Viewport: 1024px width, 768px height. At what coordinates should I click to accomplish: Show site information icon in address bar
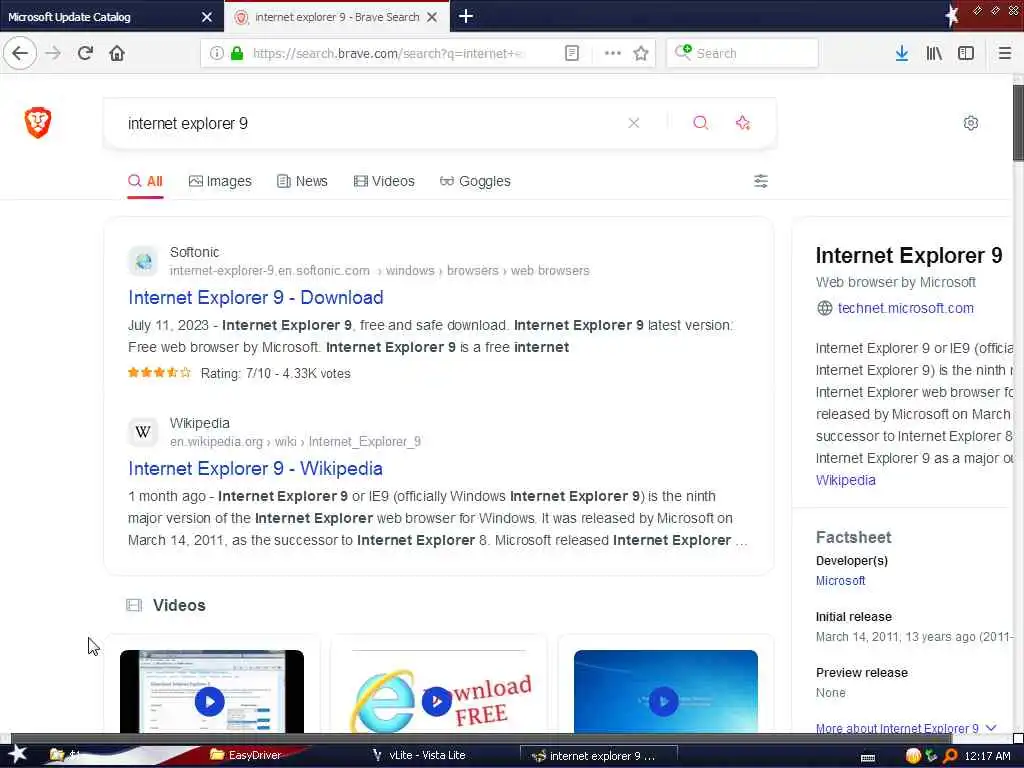point(216,53)
